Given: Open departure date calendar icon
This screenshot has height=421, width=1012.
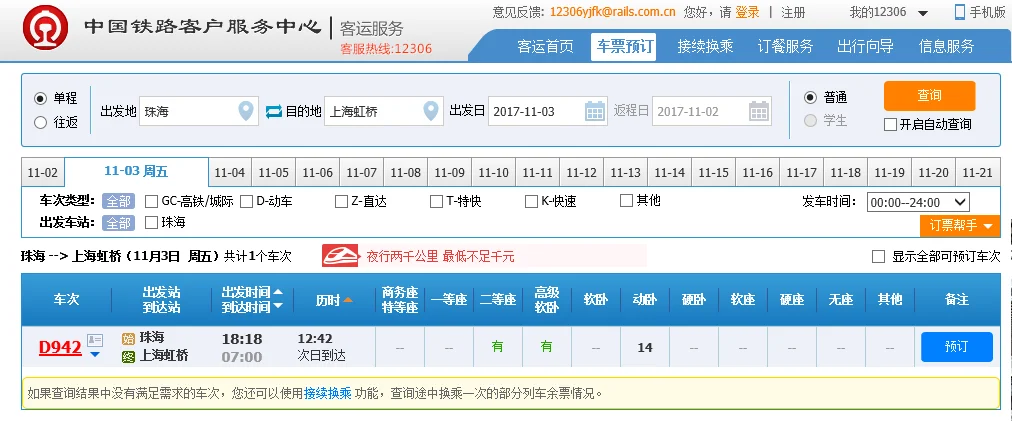Looking at the screenshot, I should click(x=595, y=111).
